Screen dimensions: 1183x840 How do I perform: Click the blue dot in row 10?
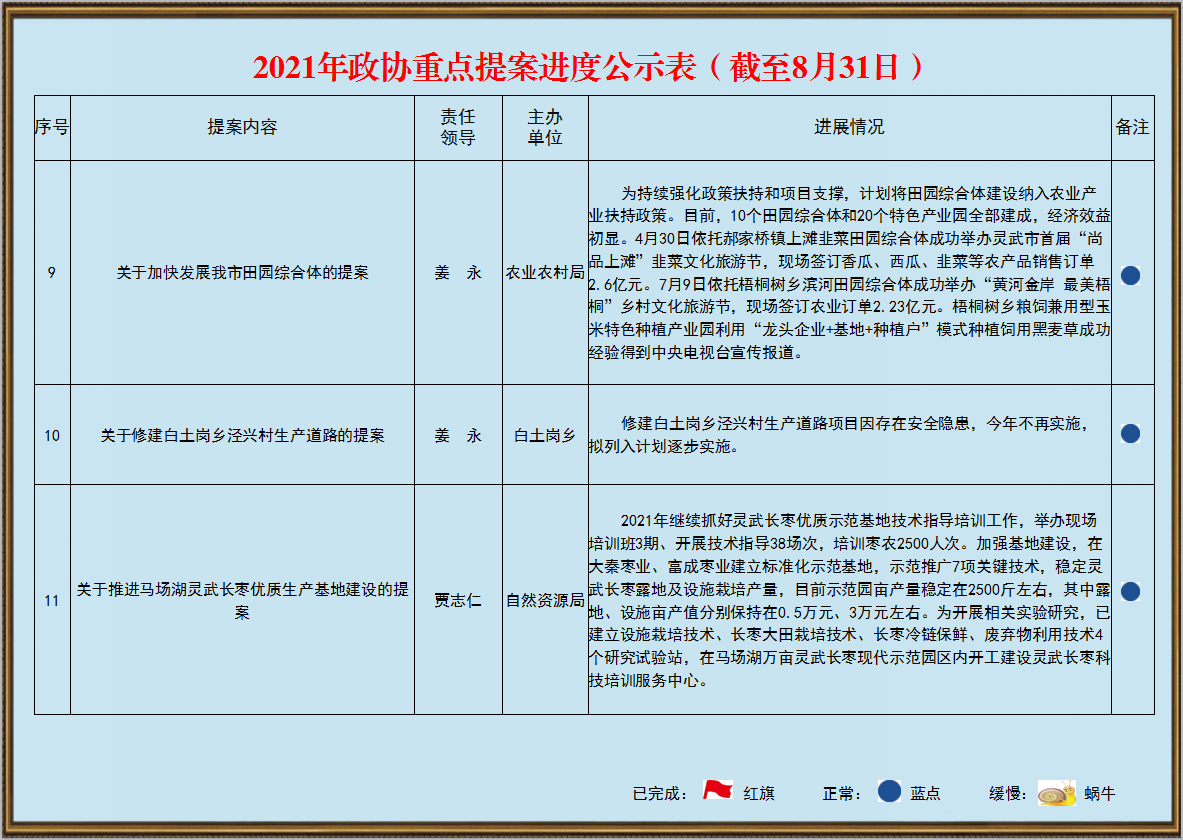point(1130,433)
